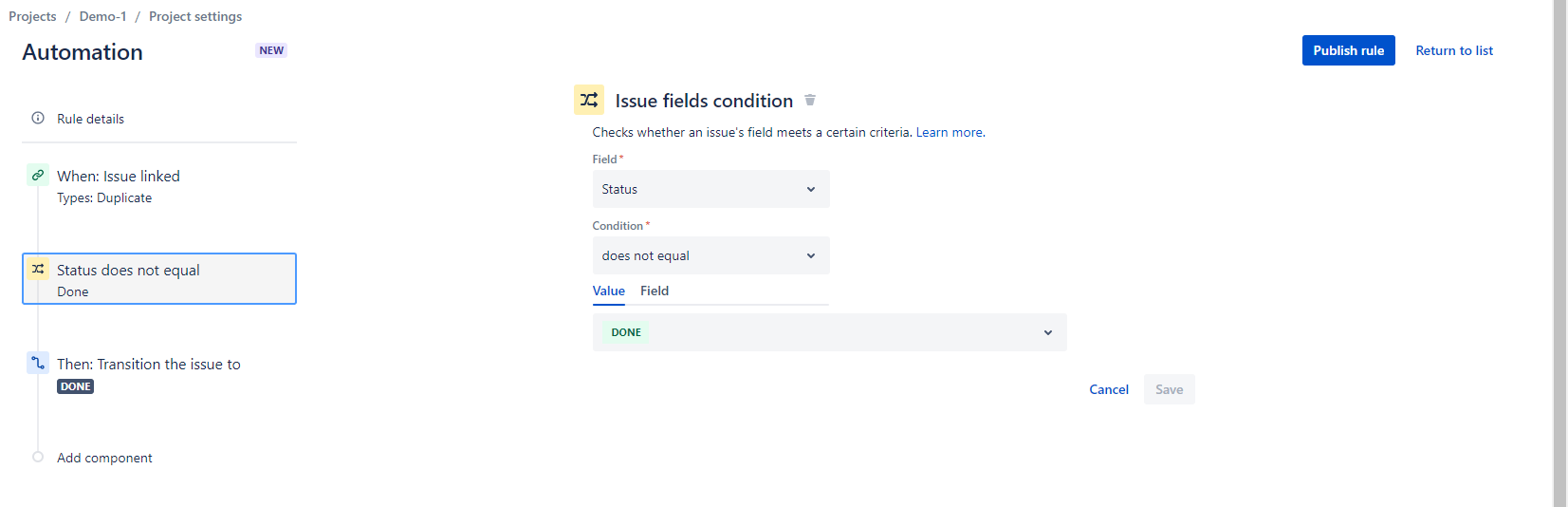Click the blue transition icon in rule sidebar

click(38, 363)
